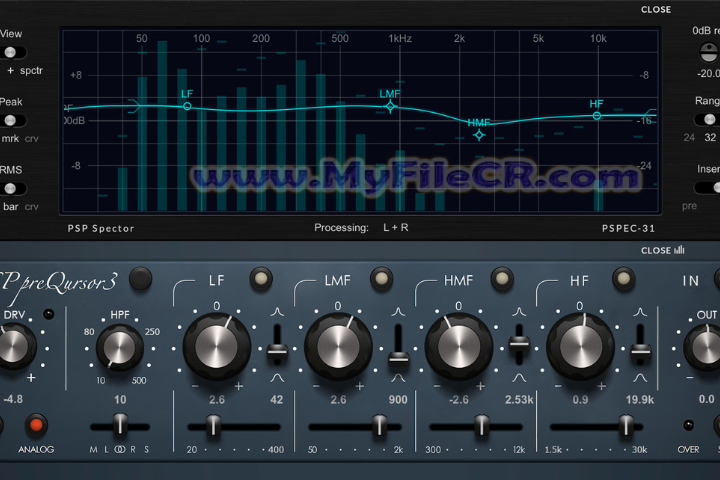Screen dimensions: 720x480
Task: Click the LMF frequency value 900
Action: point(398,400)
